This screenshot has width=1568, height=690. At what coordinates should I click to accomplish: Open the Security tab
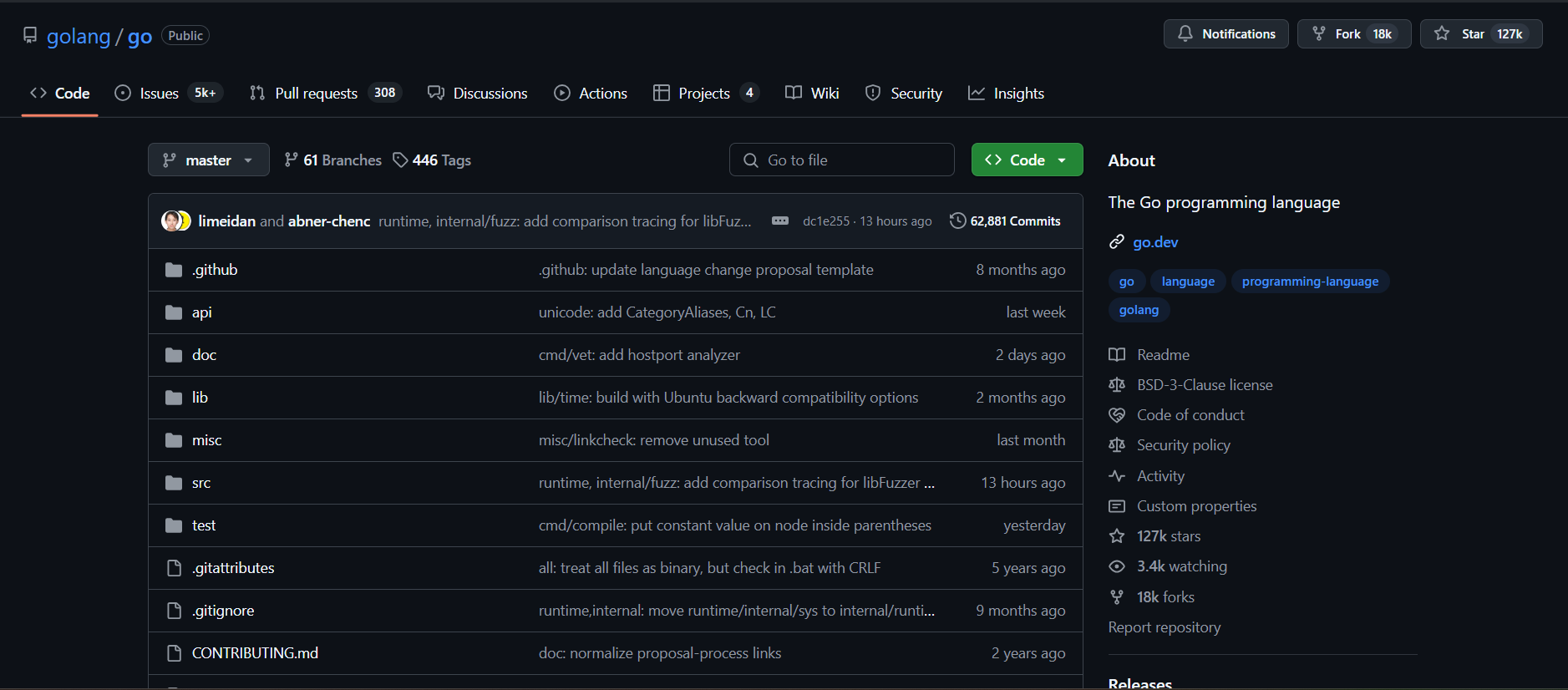coord(904,94)
